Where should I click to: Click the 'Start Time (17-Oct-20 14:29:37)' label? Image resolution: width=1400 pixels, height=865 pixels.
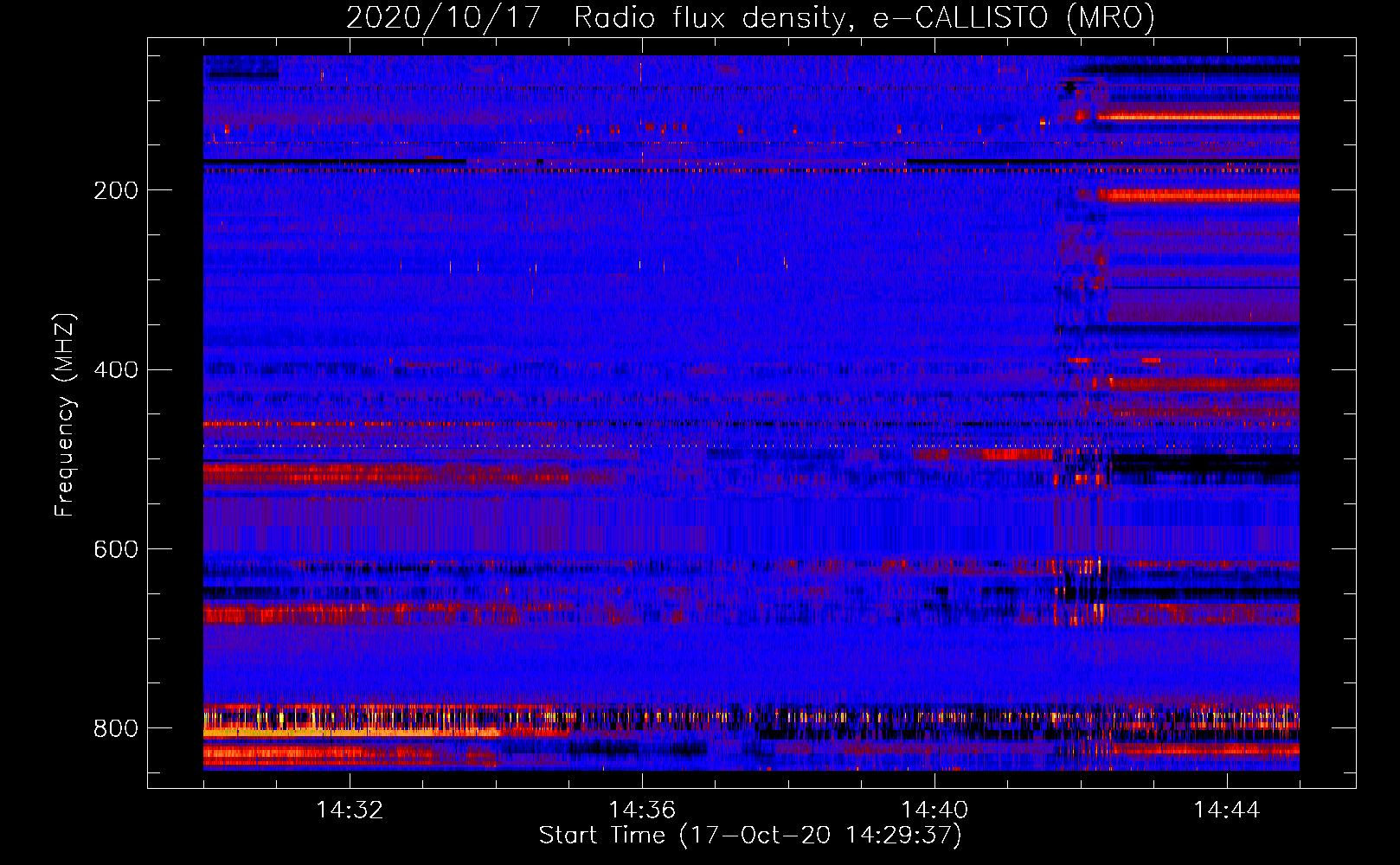[750, 836]
